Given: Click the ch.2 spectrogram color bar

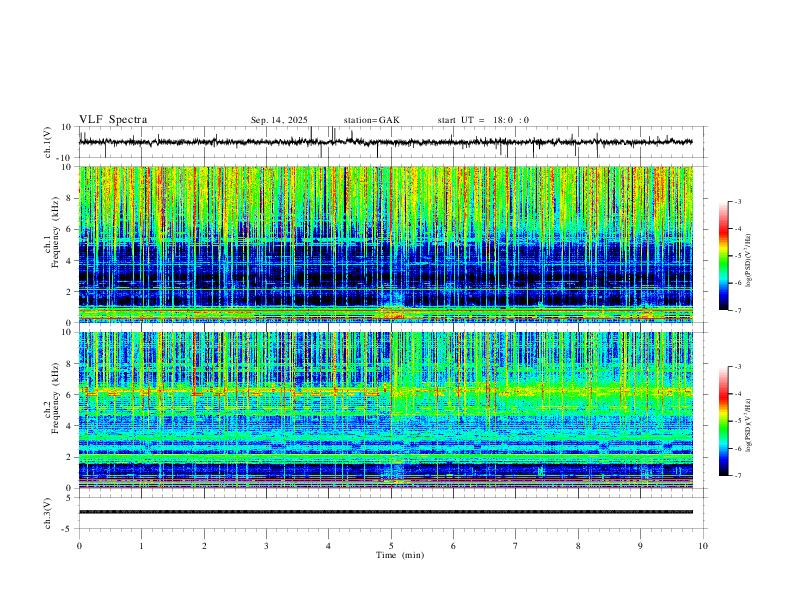Looking at the screenshot, I should 724,421.
